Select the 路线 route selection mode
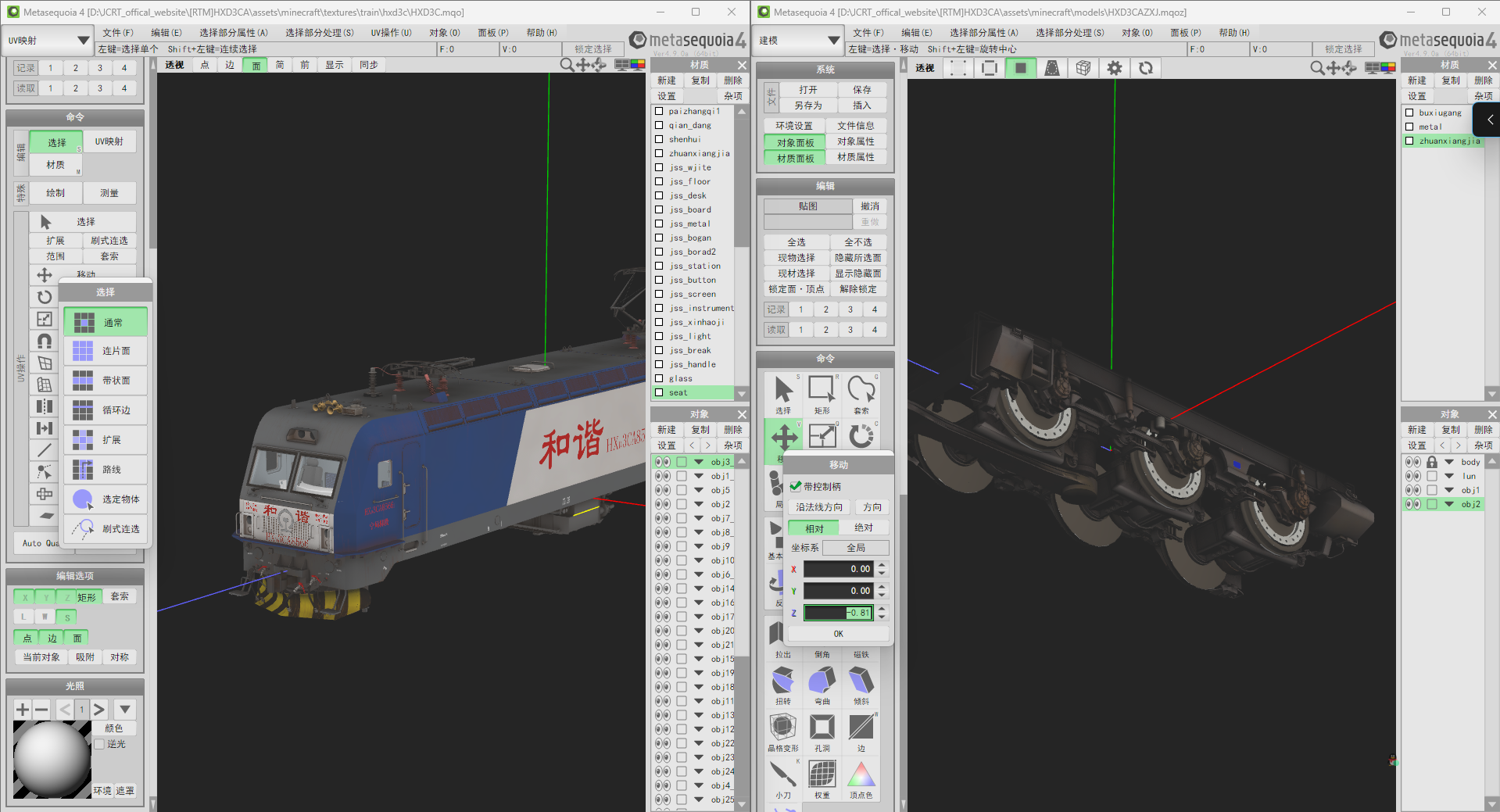 coord(106,470)
